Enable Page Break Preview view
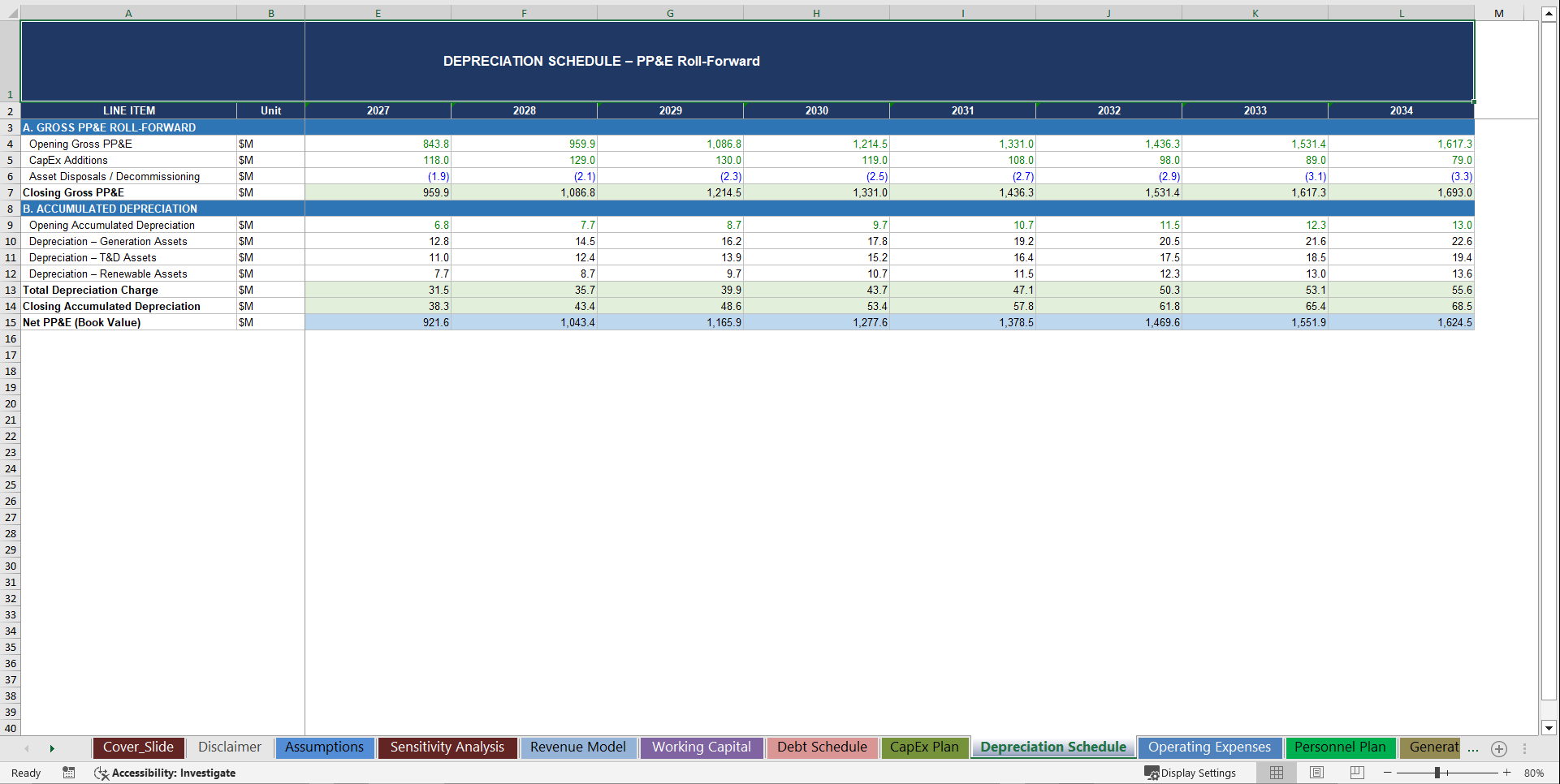 (x=1356, y=773)
